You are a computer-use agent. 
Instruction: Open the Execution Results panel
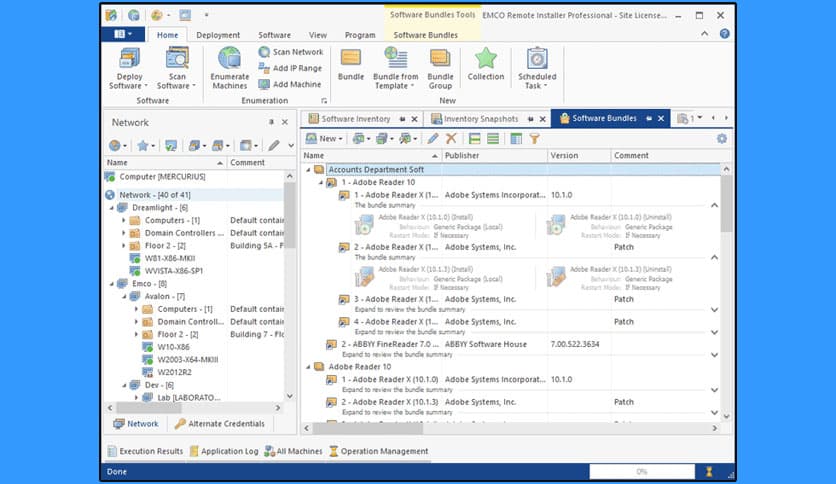pos(145,451)
